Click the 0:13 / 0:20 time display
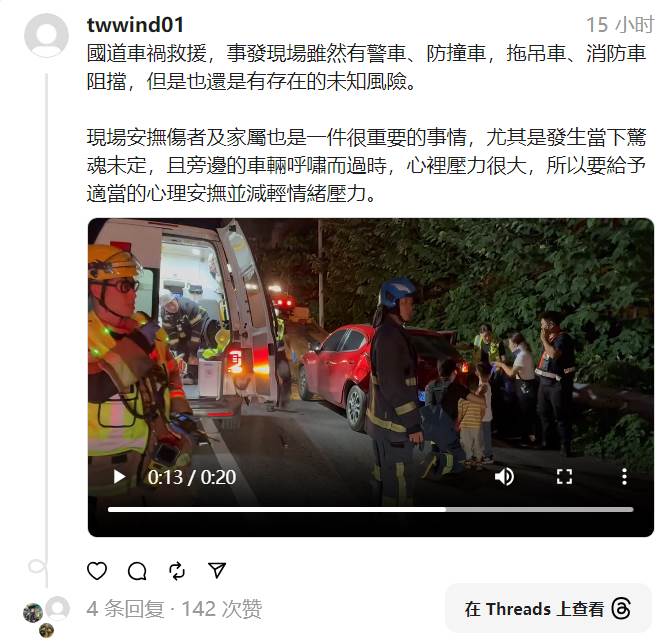Screen dimensions: 670x643 pos(191,477)
